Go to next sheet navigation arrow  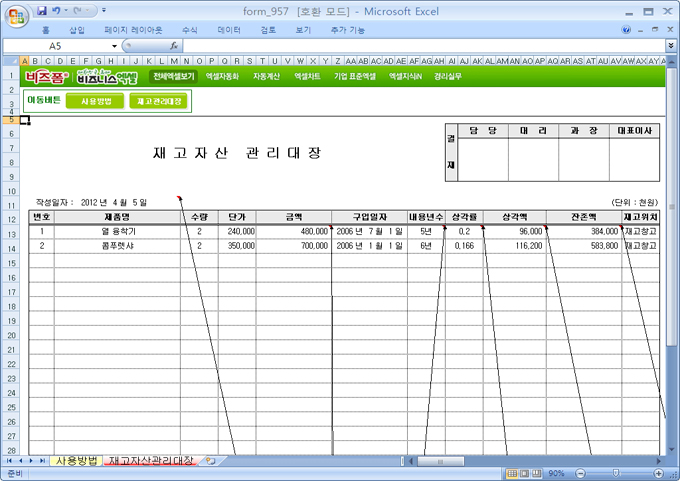point(31,461)
